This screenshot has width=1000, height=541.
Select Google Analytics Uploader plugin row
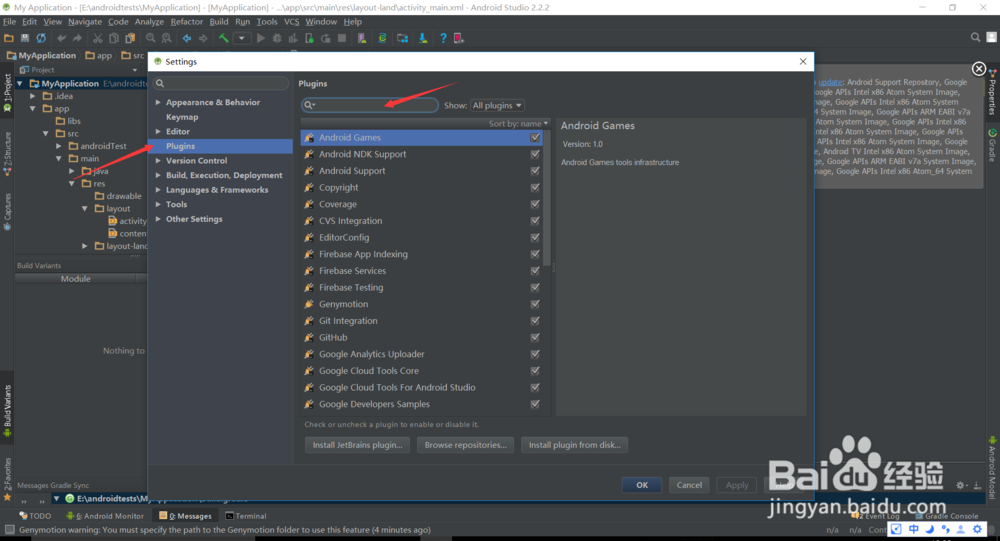click(422, 354)
